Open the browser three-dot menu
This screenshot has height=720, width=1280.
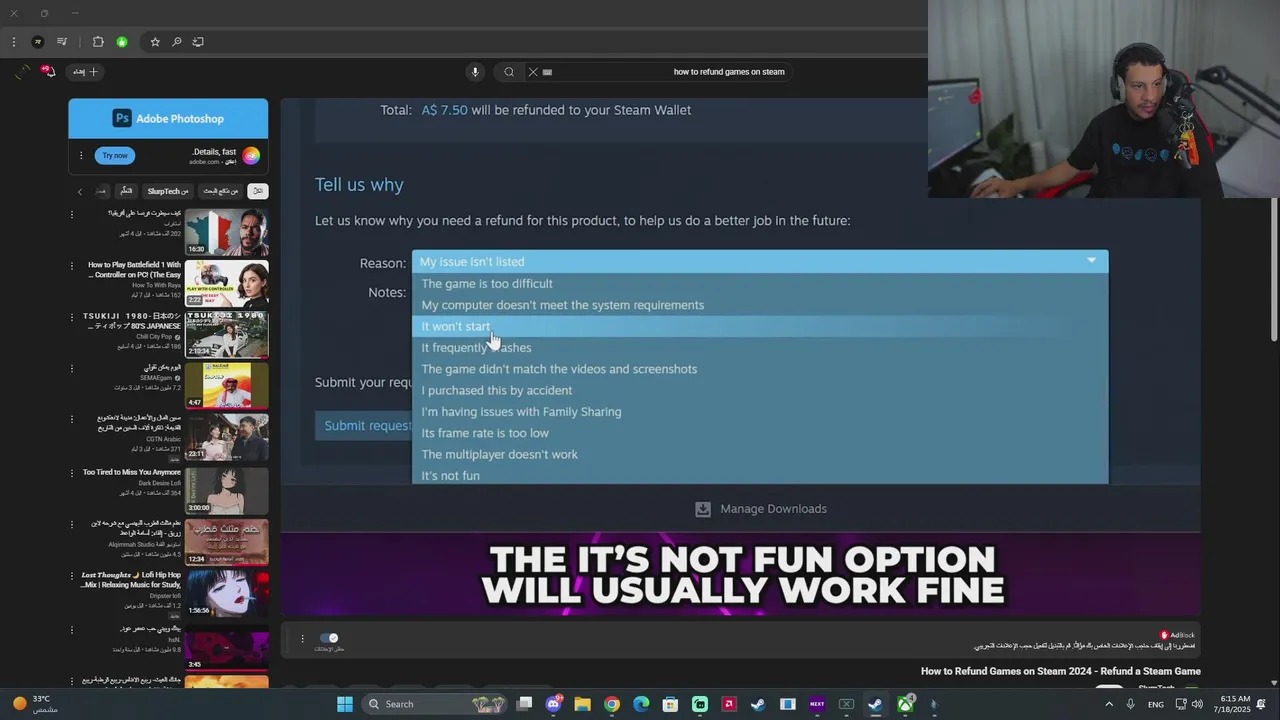(13, 42)
